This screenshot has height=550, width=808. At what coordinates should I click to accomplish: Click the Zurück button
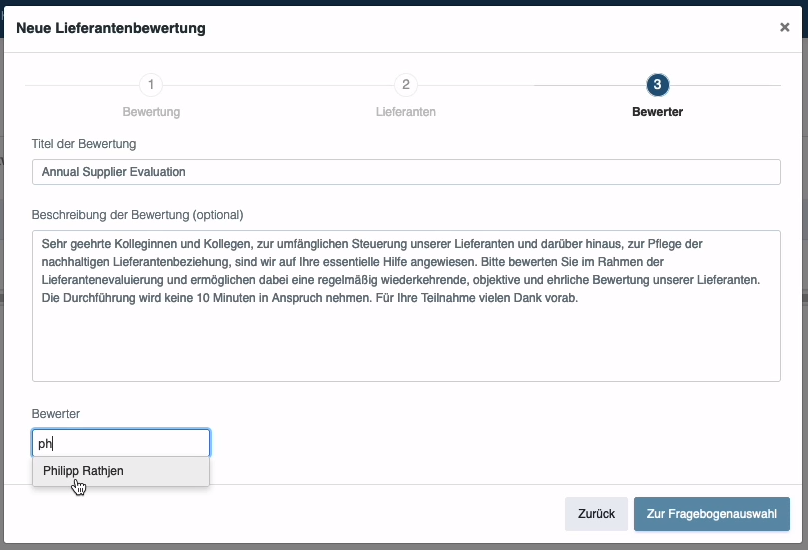click(596, 514)
